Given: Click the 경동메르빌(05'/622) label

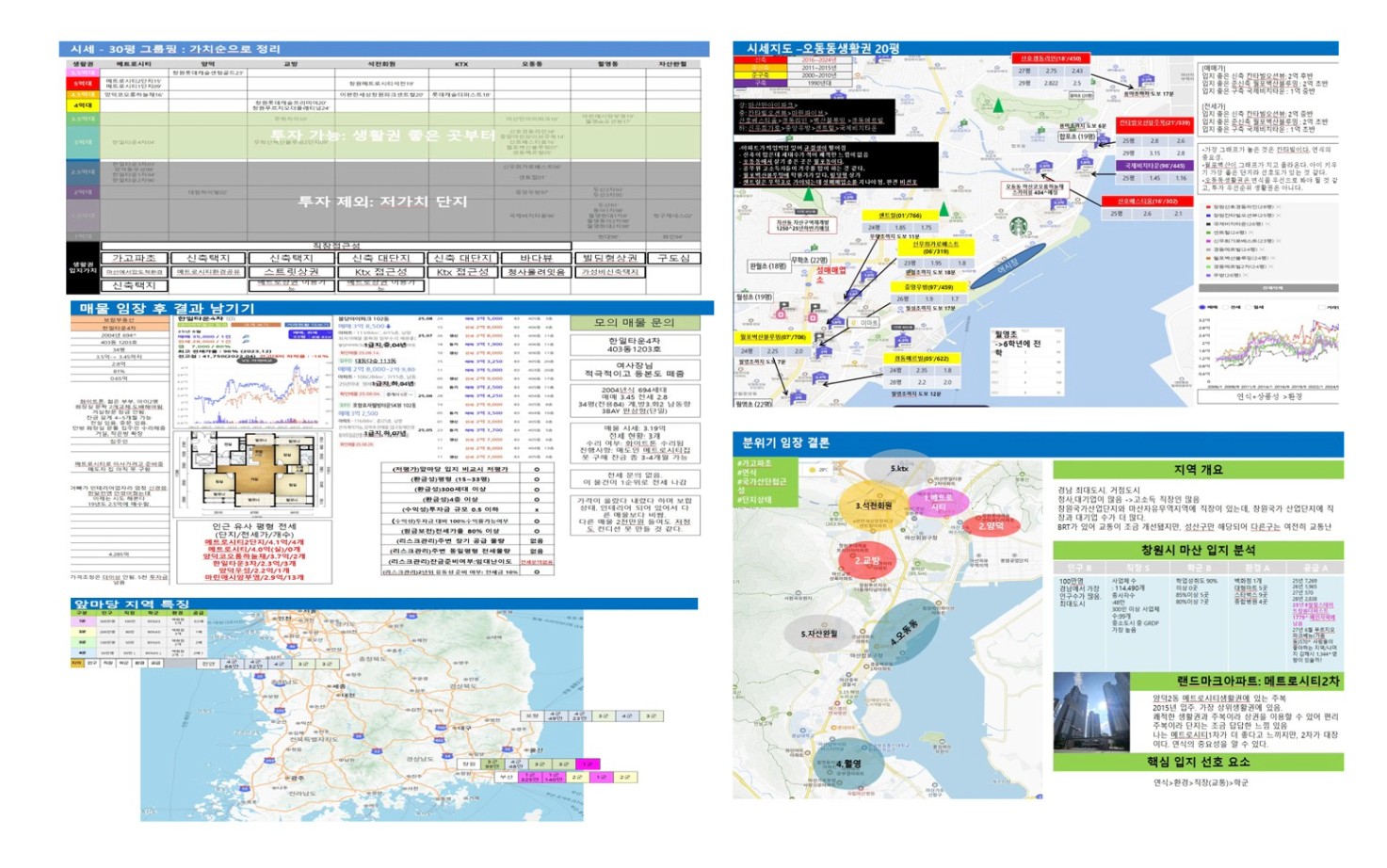Looking at the screenshot, I should click(x=921, y=359).
